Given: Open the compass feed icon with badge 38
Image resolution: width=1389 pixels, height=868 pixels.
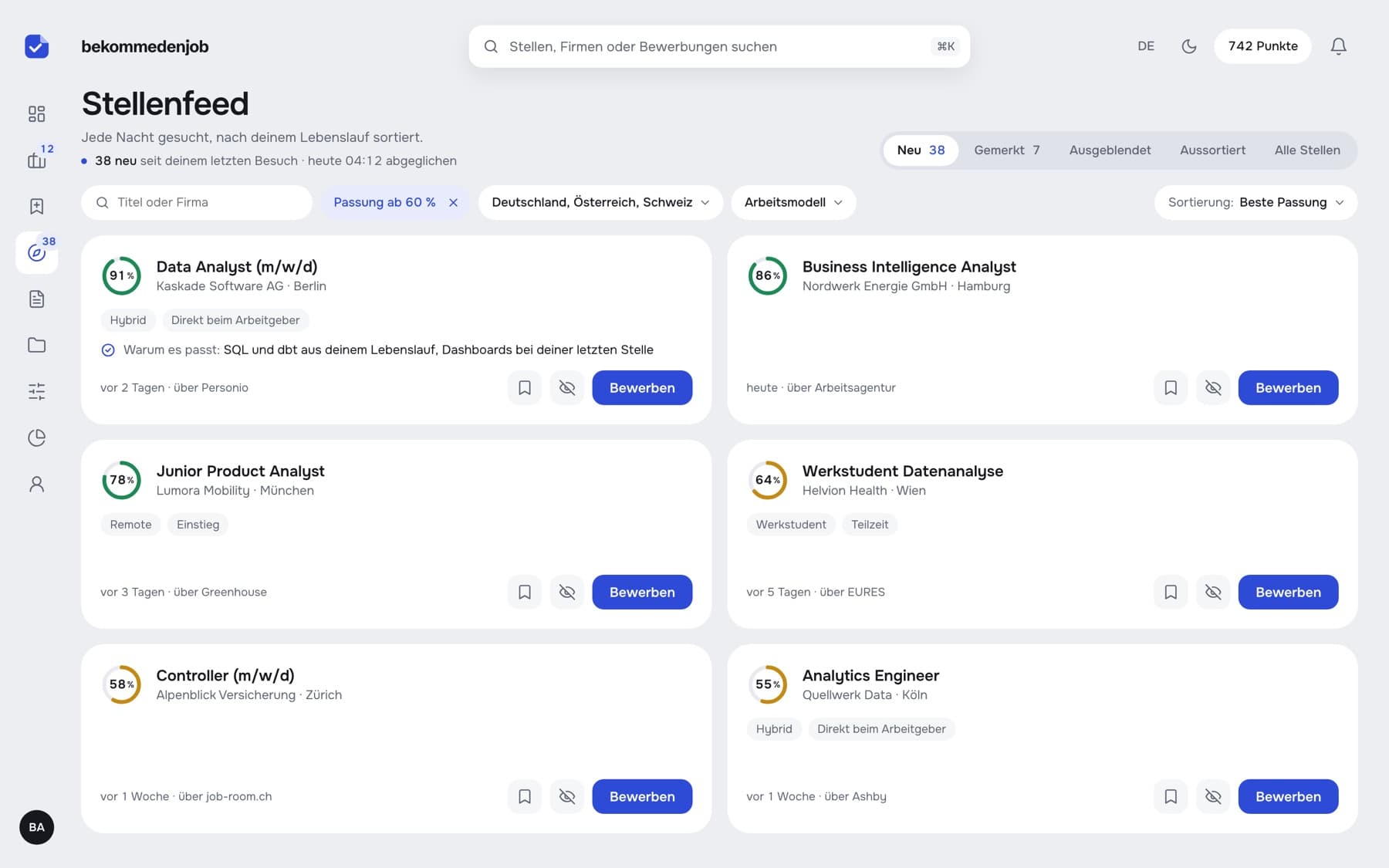Looking at the screenshot, I should click(x=36, y=252).
